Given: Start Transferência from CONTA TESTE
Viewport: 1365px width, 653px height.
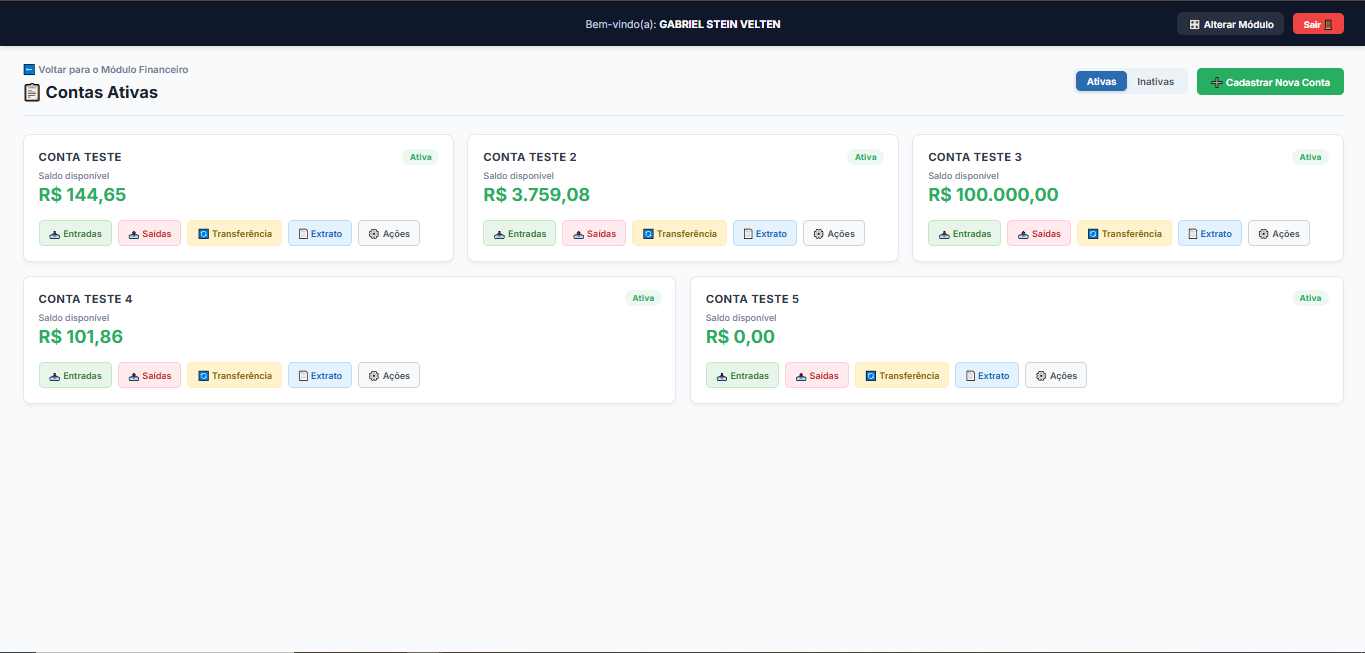Looking at the screenshot, I should 235,233.
